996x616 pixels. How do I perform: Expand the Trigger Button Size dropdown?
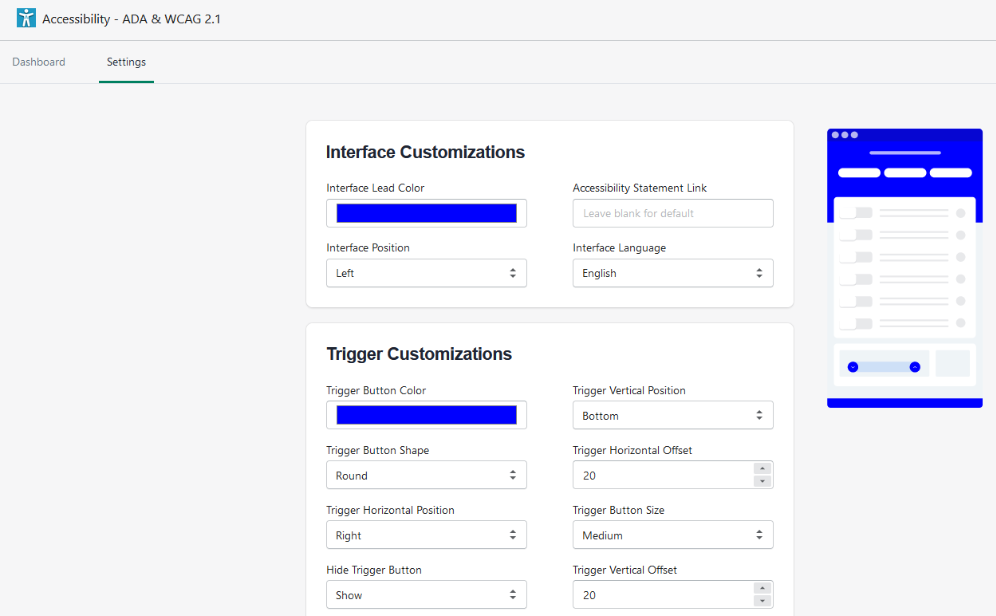coord(672,535)
